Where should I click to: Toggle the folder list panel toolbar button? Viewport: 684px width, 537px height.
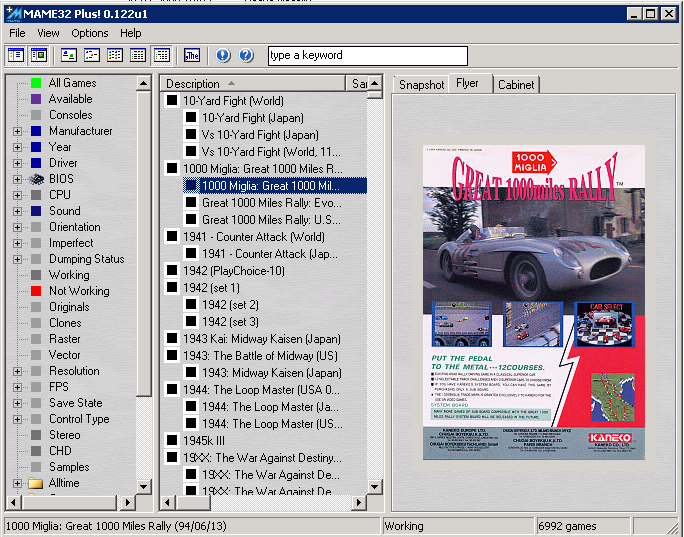coord(15,55)
